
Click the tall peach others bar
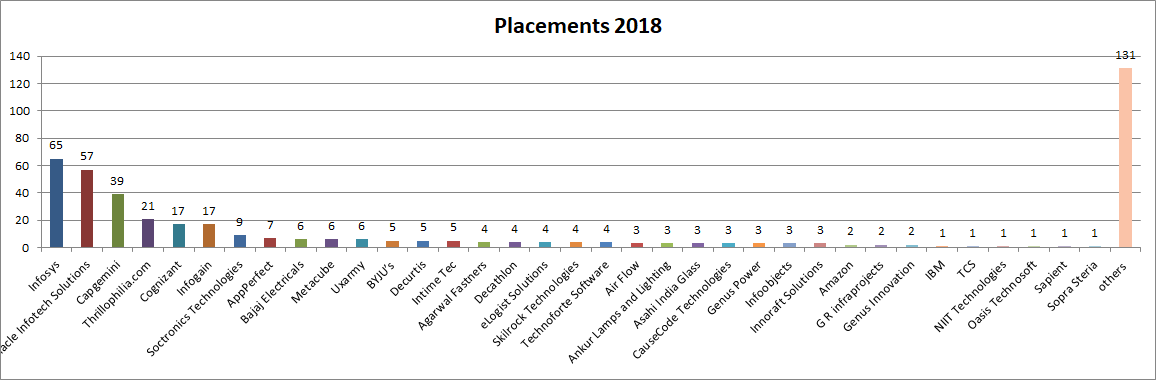pos(1125,158)
